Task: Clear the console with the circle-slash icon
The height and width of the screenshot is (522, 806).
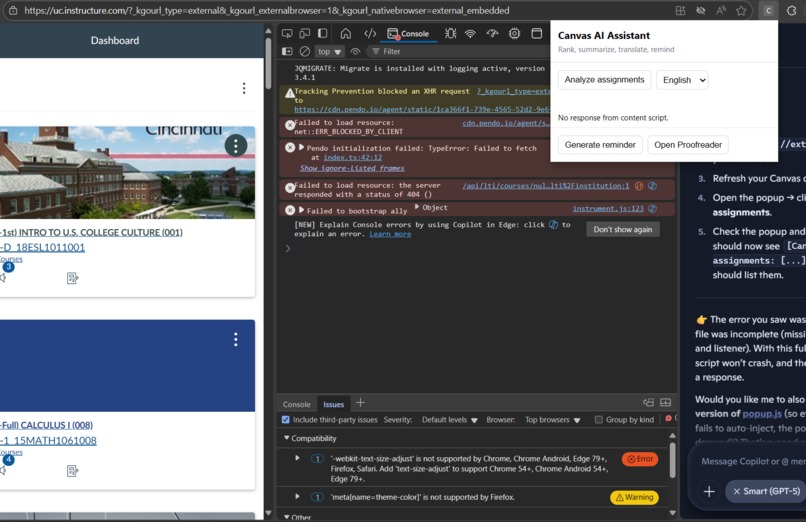Action: [x=305, y=51]
